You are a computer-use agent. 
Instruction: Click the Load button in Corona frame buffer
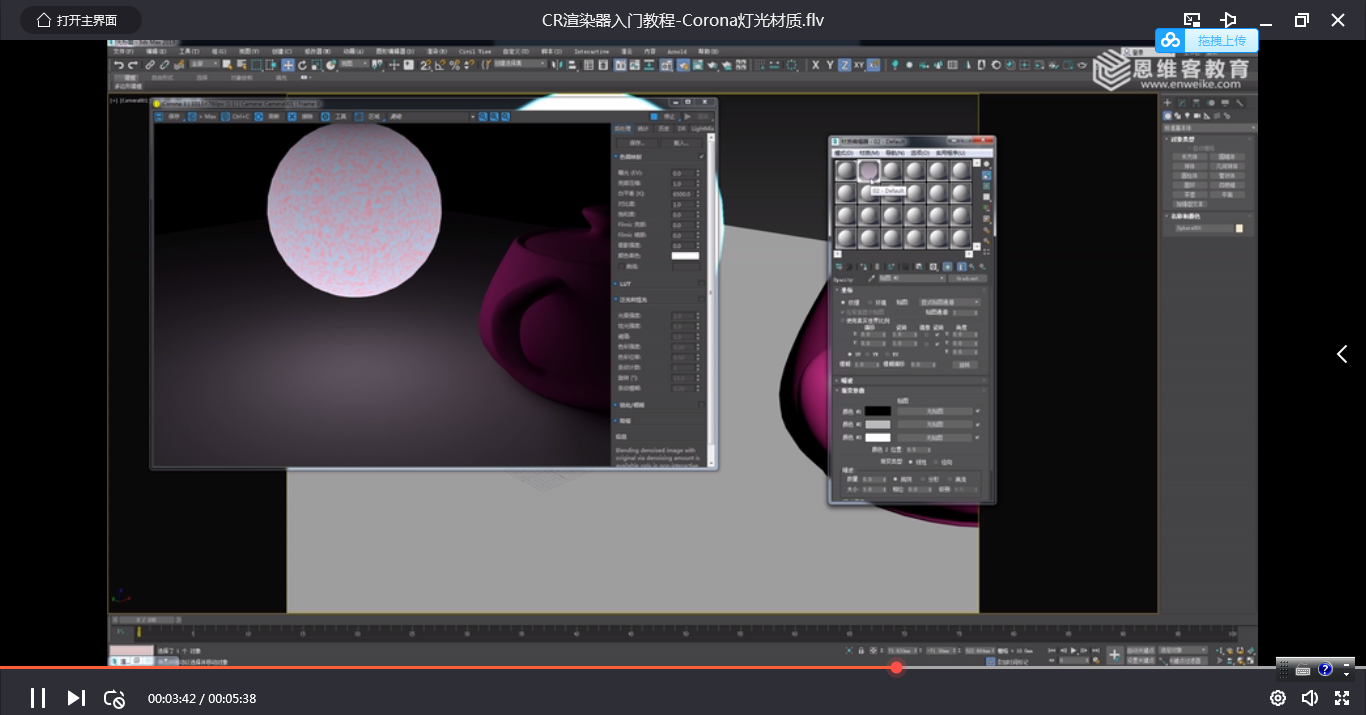point(681,143)
